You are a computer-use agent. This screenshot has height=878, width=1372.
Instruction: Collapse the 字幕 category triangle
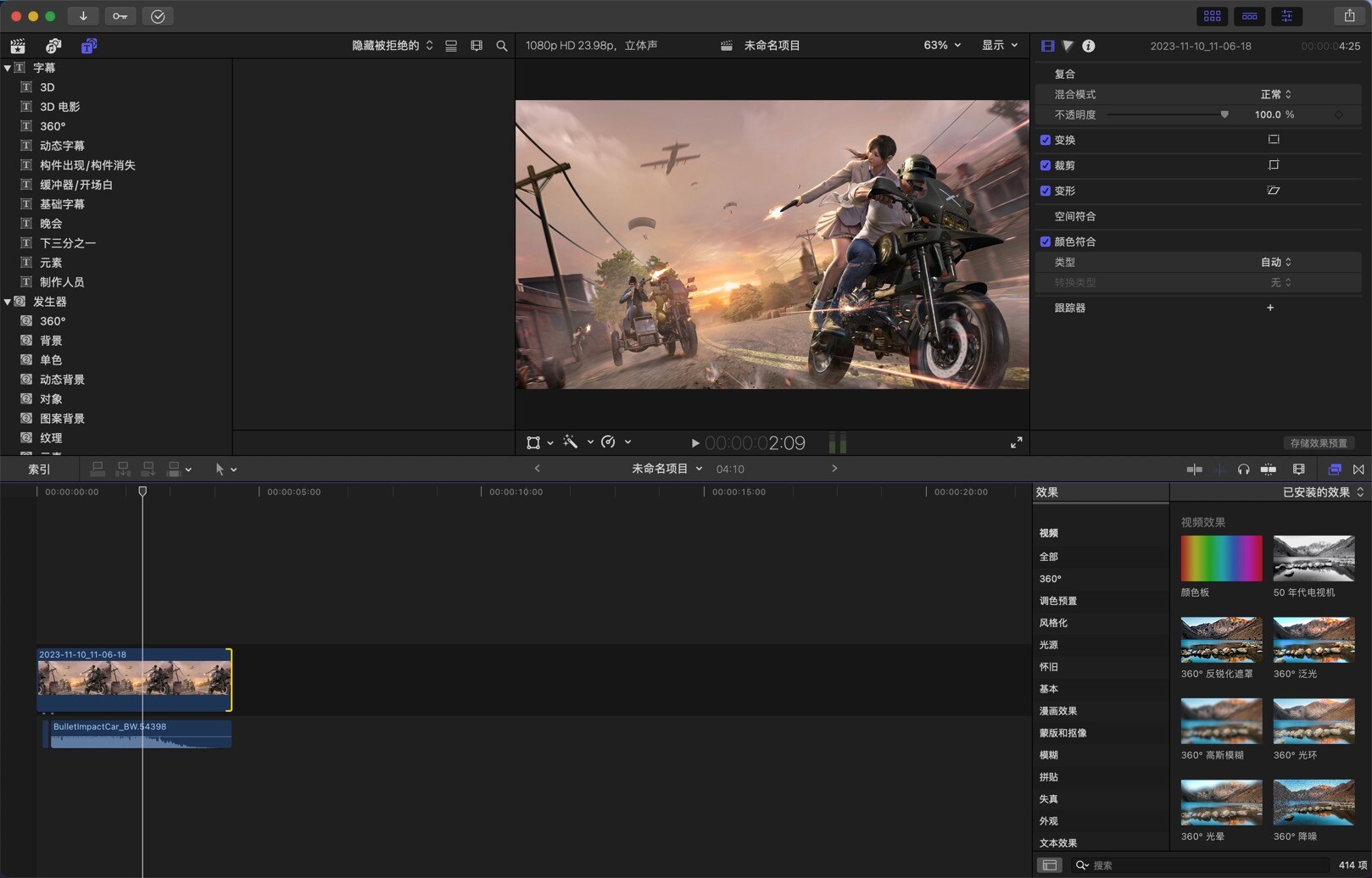[x=8, y=68]
